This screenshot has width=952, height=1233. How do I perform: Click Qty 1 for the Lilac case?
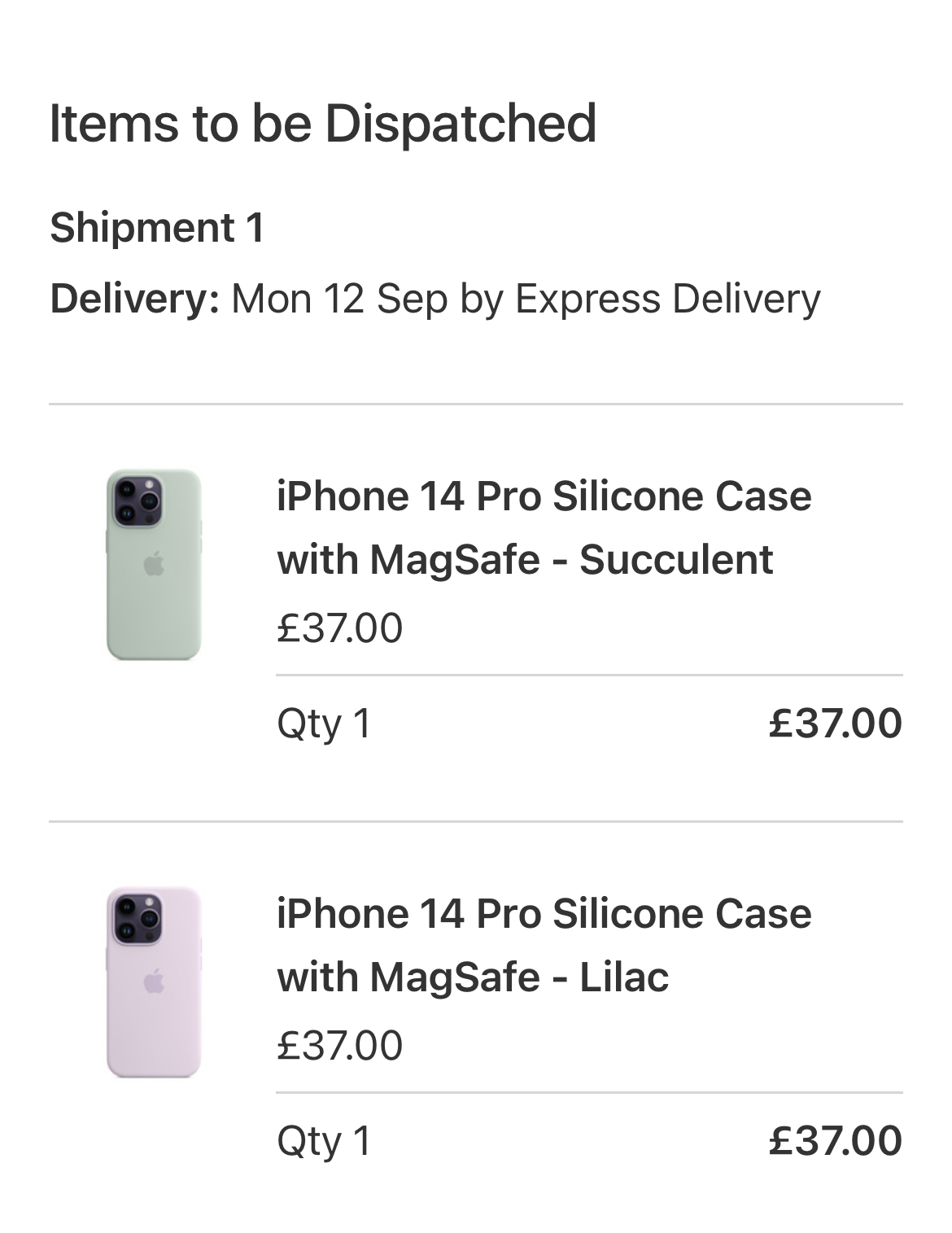(x=324, y=1140)
